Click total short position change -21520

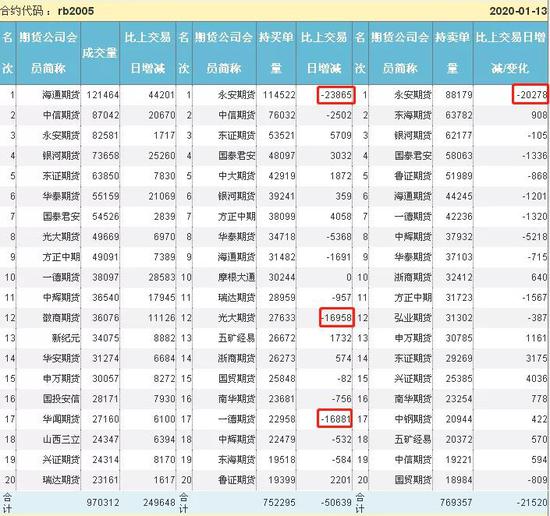point(532,503)
